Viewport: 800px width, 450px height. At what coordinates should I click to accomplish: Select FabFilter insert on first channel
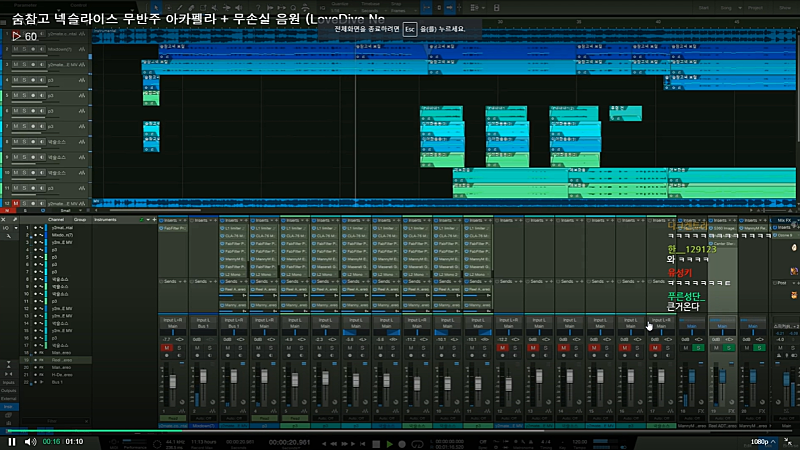click(x=172, y=229)
